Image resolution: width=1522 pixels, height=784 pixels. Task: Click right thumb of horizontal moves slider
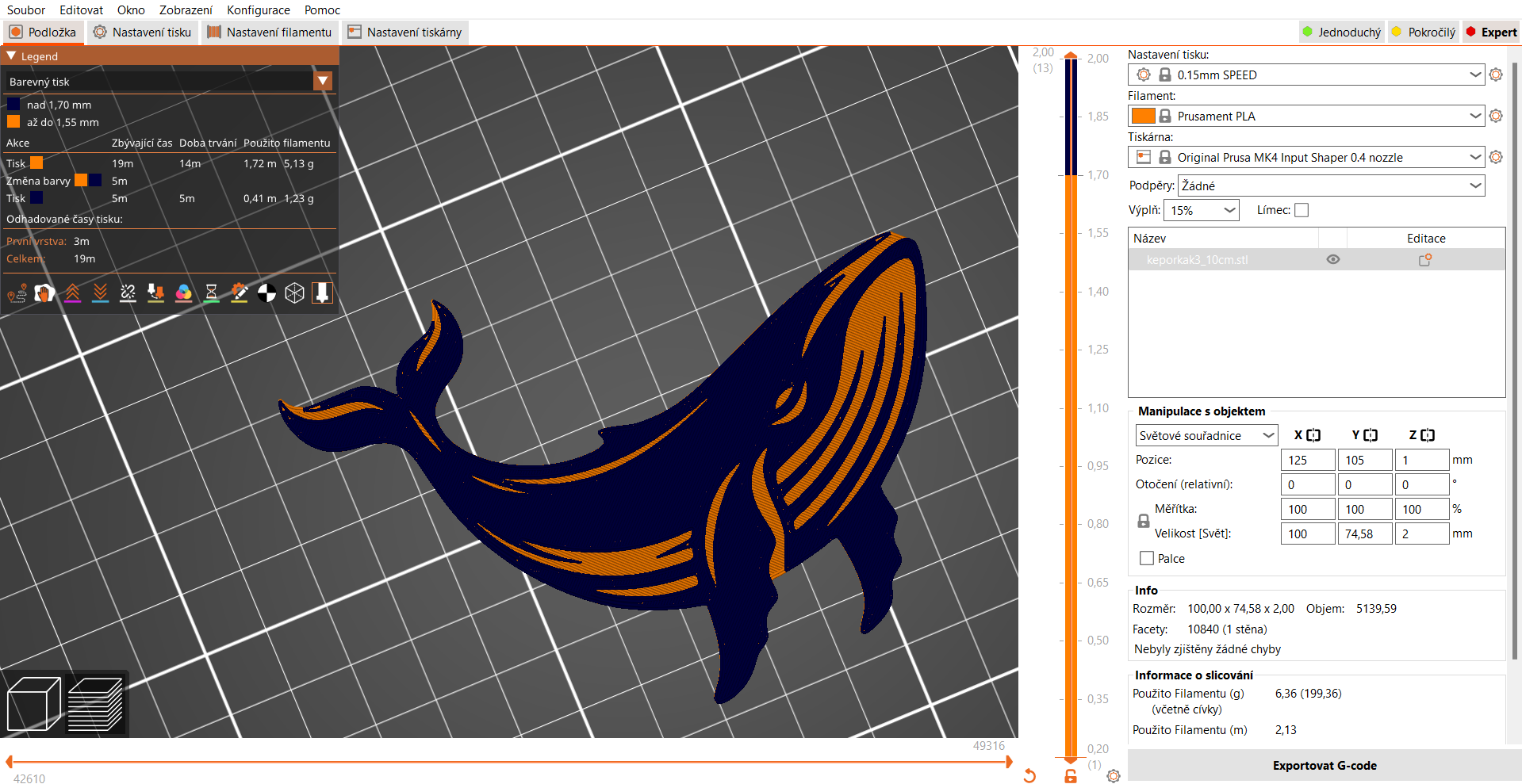point(1009,762)
